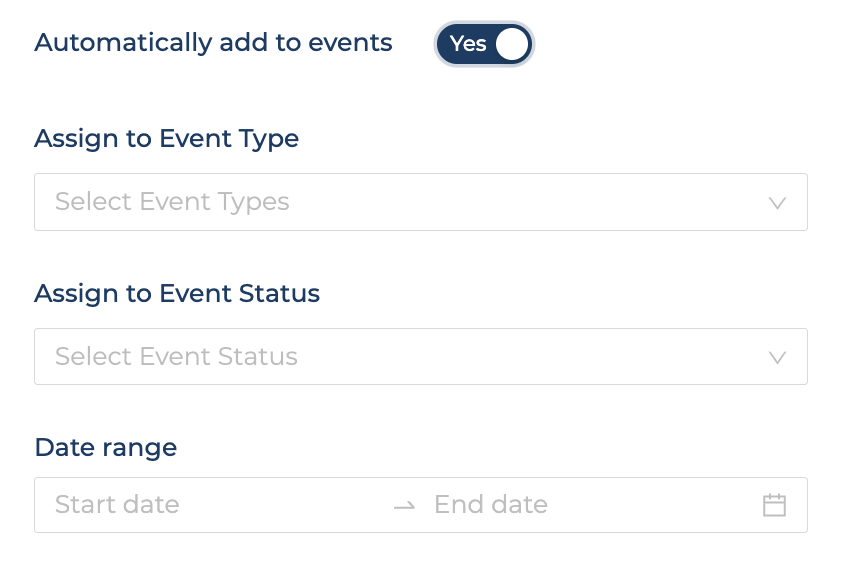The height and width of the screenshot is (570, 844).
Task: Click the Yes text on the switch
Action: pos(468,44)
